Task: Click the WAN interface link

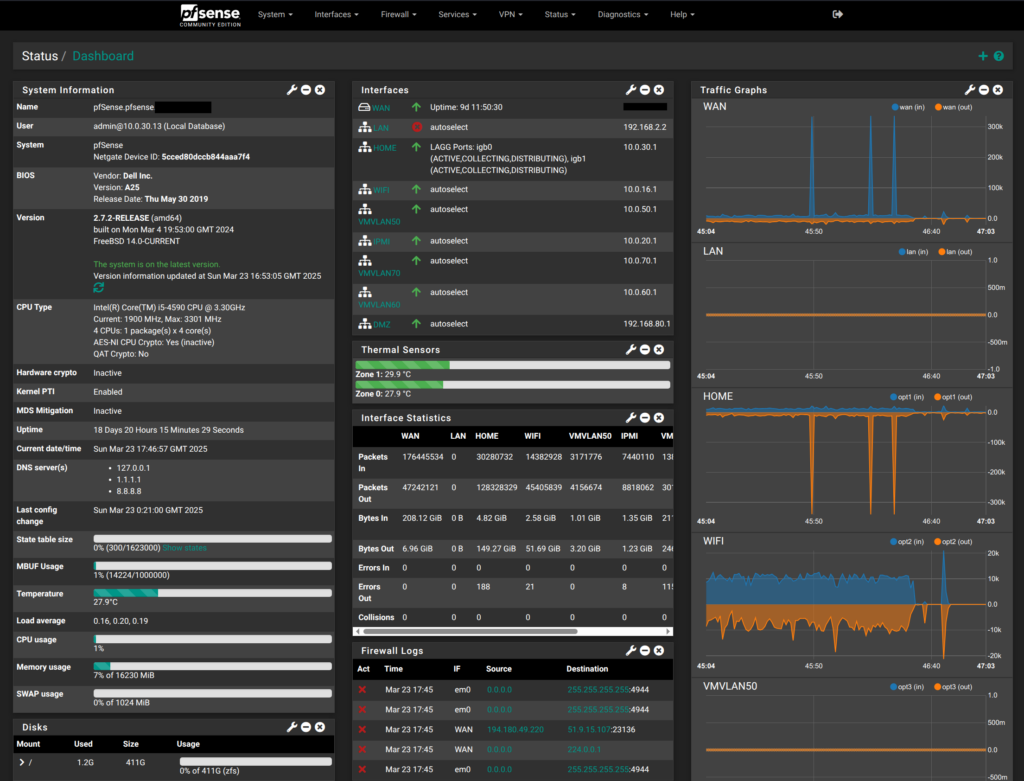Action: pyautogui.click(x=382, y=107)
